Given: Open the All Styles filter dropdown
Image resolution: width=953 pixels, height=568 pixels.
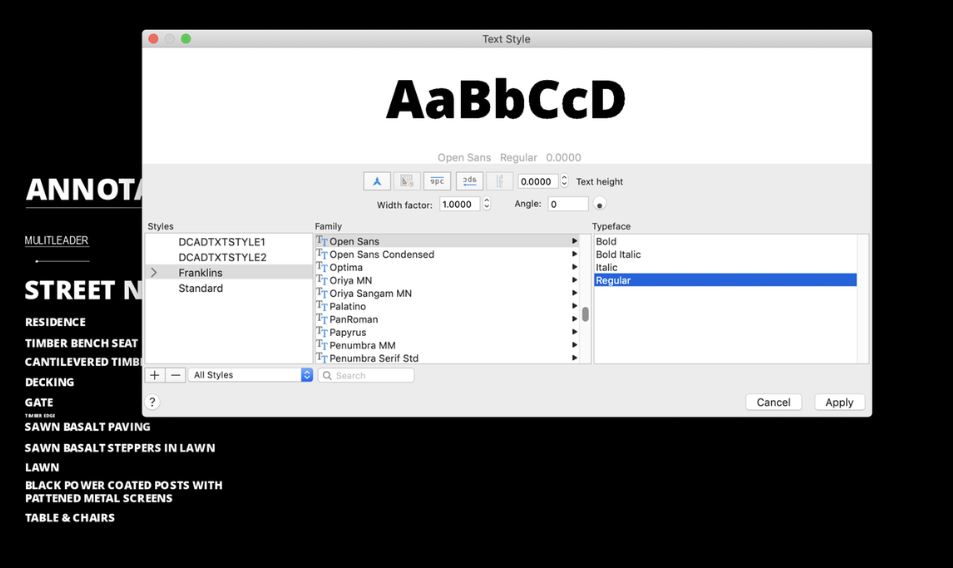Looking at the screenshot, I should 250,375.
